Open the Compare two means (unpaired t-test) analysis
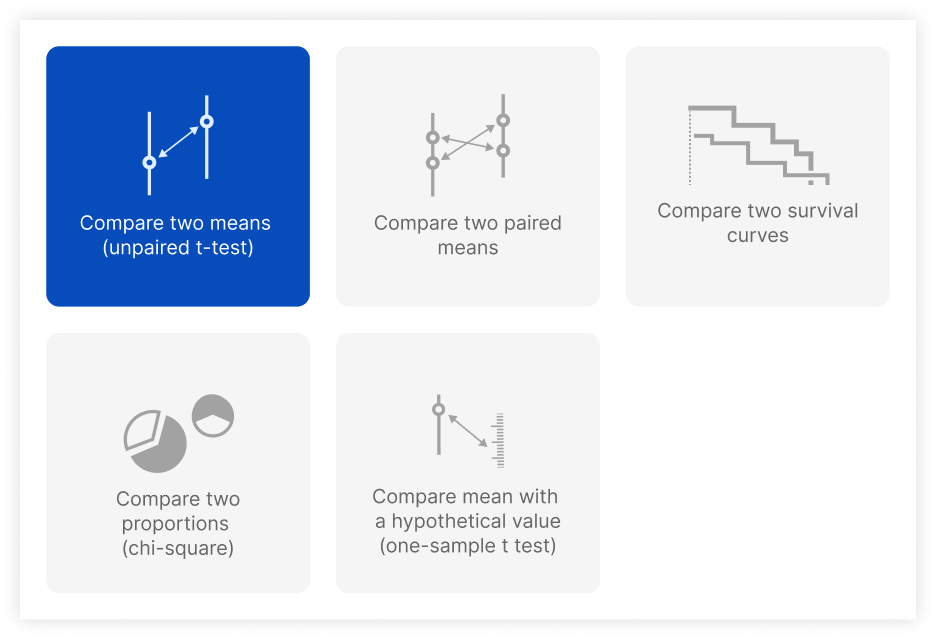This screenshot has width=936, height=640. 177,176
